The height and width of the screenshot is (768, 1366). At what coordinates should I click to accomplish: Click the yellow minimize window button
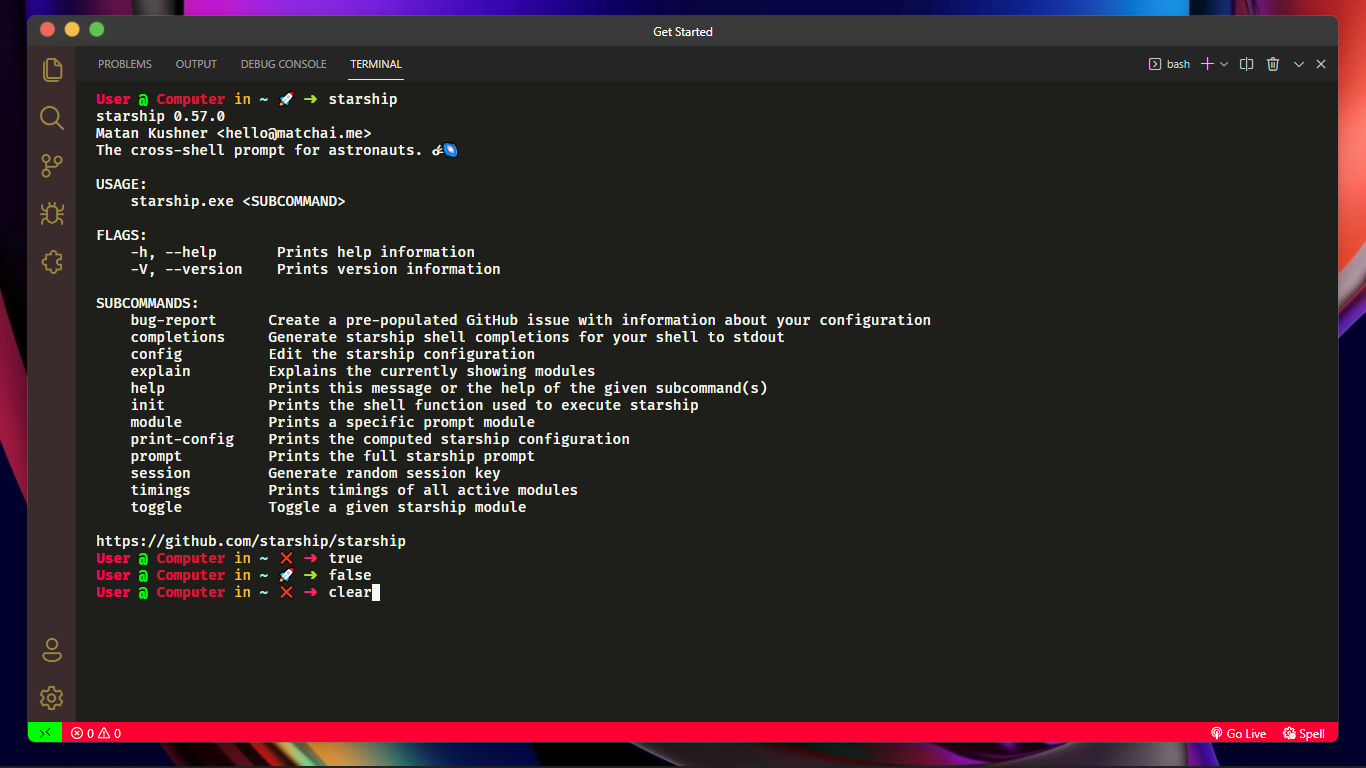tap(72, 30)
